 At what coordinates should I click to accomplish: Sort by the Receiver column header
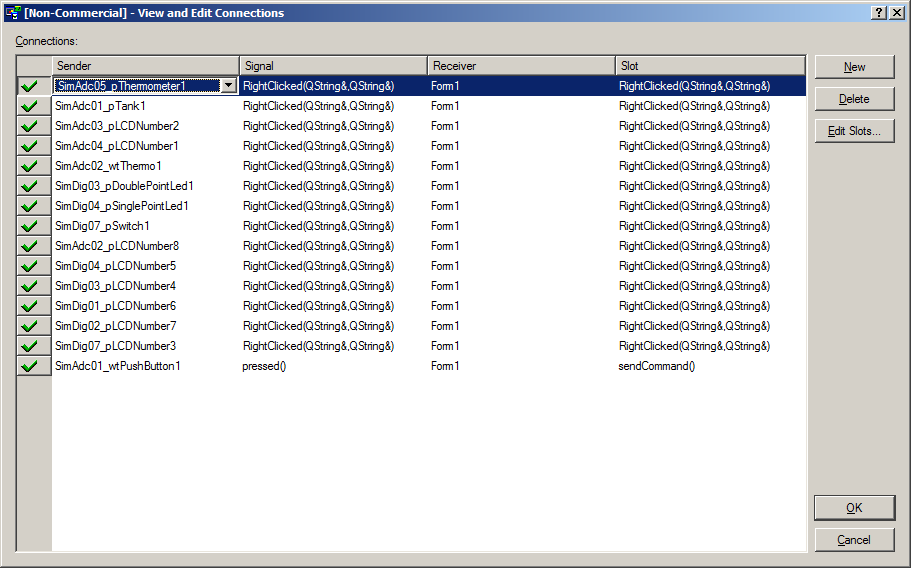click(x=522, y=66)
